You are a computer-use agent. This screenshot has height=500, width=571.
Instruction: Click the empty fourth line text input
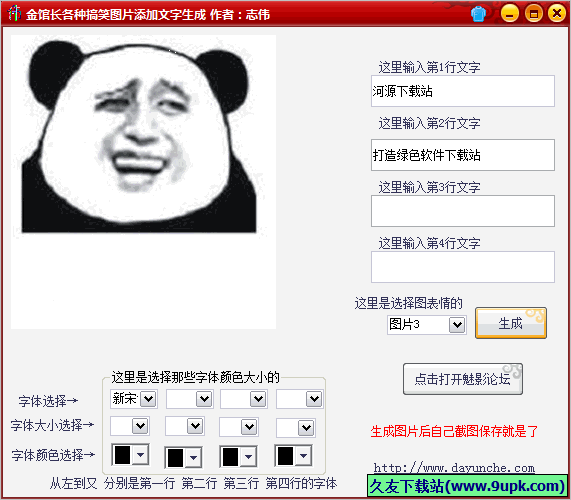click(463, 267)
